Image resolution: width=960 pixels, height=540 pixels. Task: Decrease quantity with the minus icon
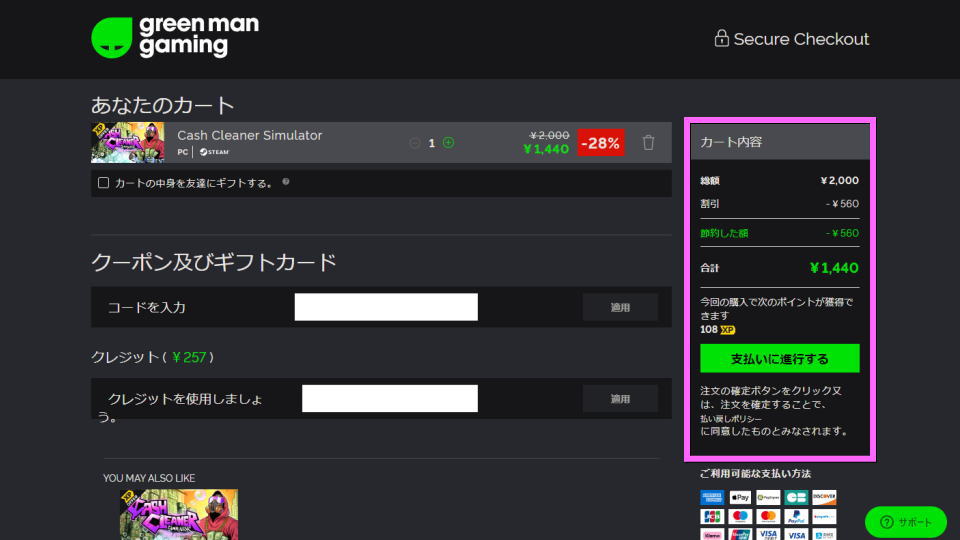click(414, 143)
